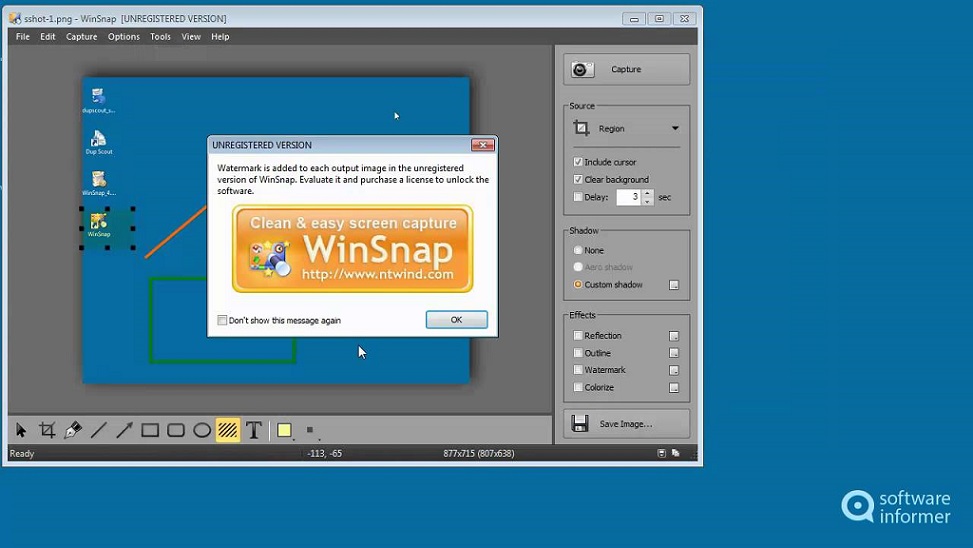Select the pointer selection tool
973x548 pixels.
click(21, 430)
